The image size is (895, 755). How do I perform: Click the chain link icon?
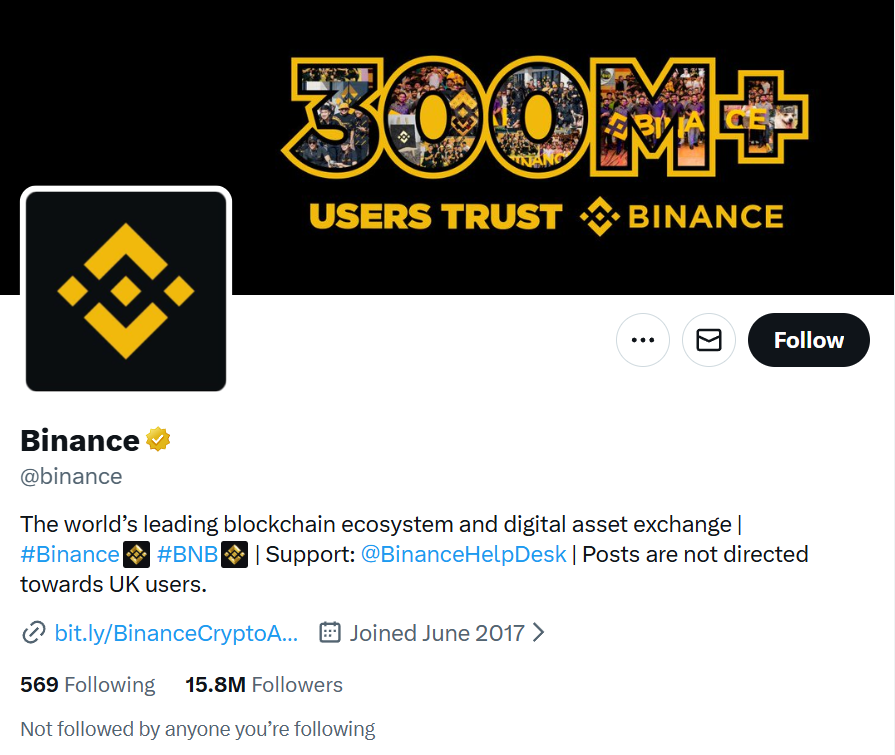tap(34, 632)
